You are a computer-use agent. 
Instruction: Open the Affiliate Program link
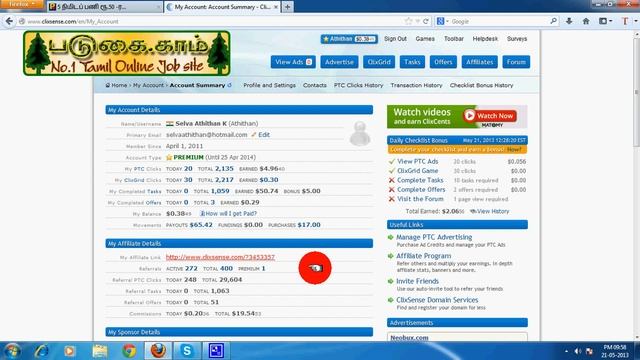point(424,256)
